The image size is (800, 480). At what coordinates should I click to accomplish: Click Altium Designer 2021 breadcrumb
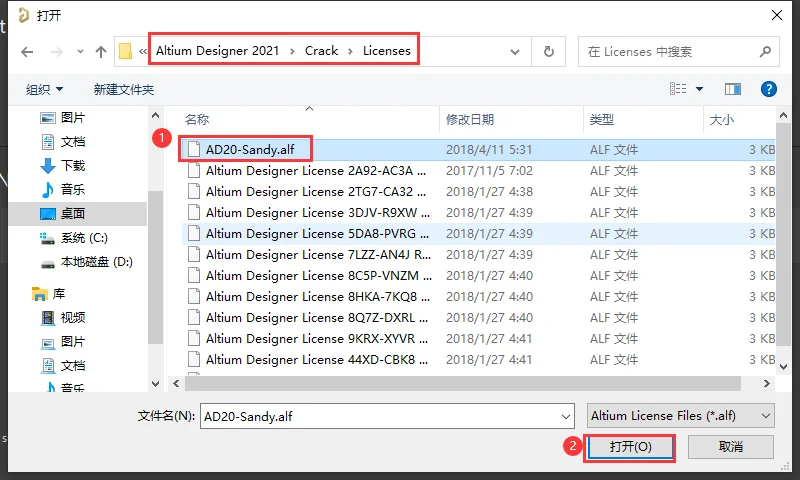coord(217,50)
